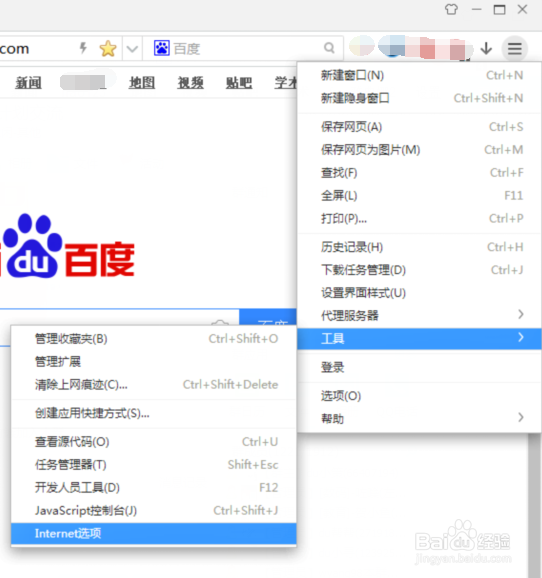The width and height of the screenshot is (542, 578).
Task: Expand the 工具 submenu arrow
Action: (521, 337)
